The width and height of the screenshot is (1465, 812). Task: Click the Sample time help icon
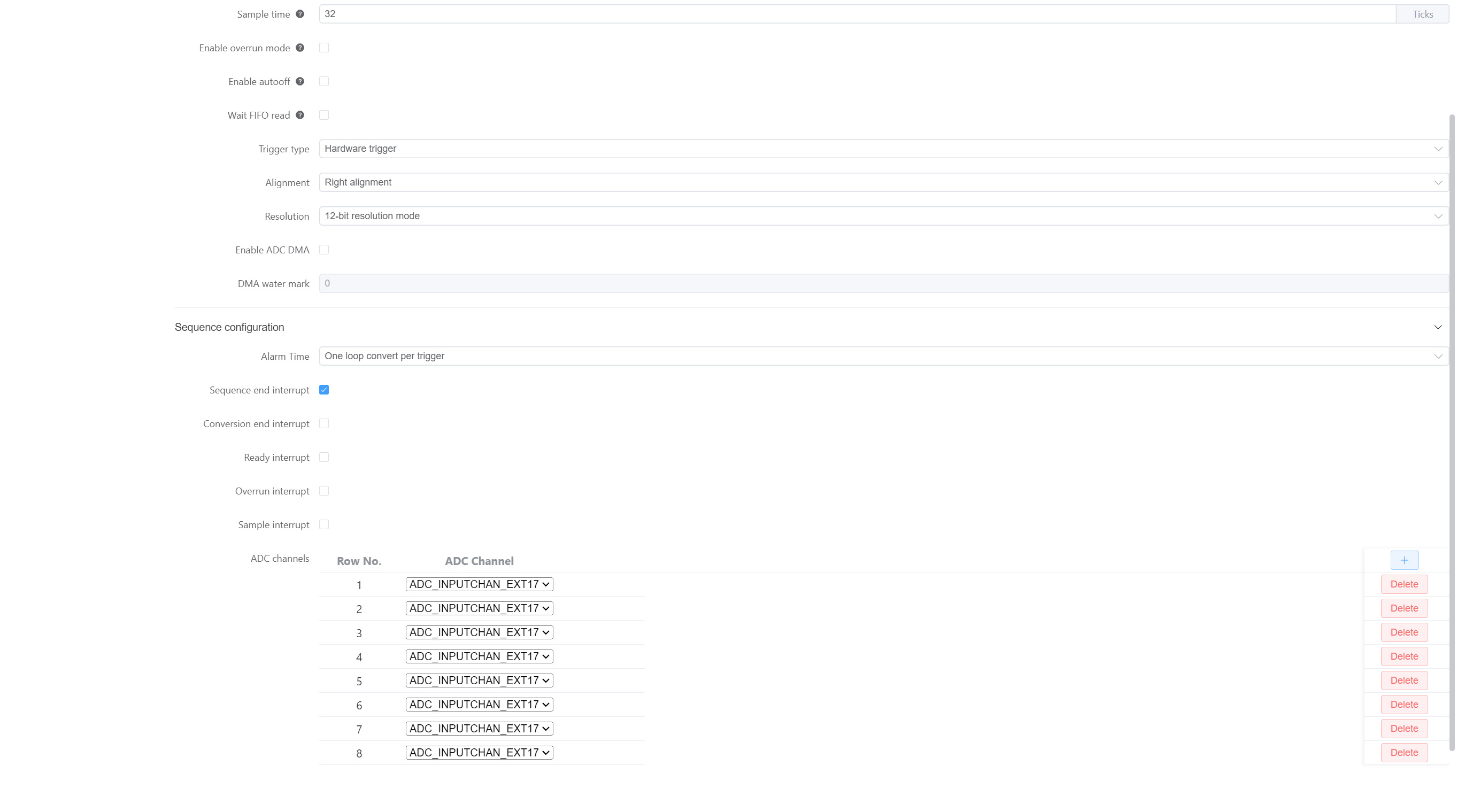(x=300, y=14)
